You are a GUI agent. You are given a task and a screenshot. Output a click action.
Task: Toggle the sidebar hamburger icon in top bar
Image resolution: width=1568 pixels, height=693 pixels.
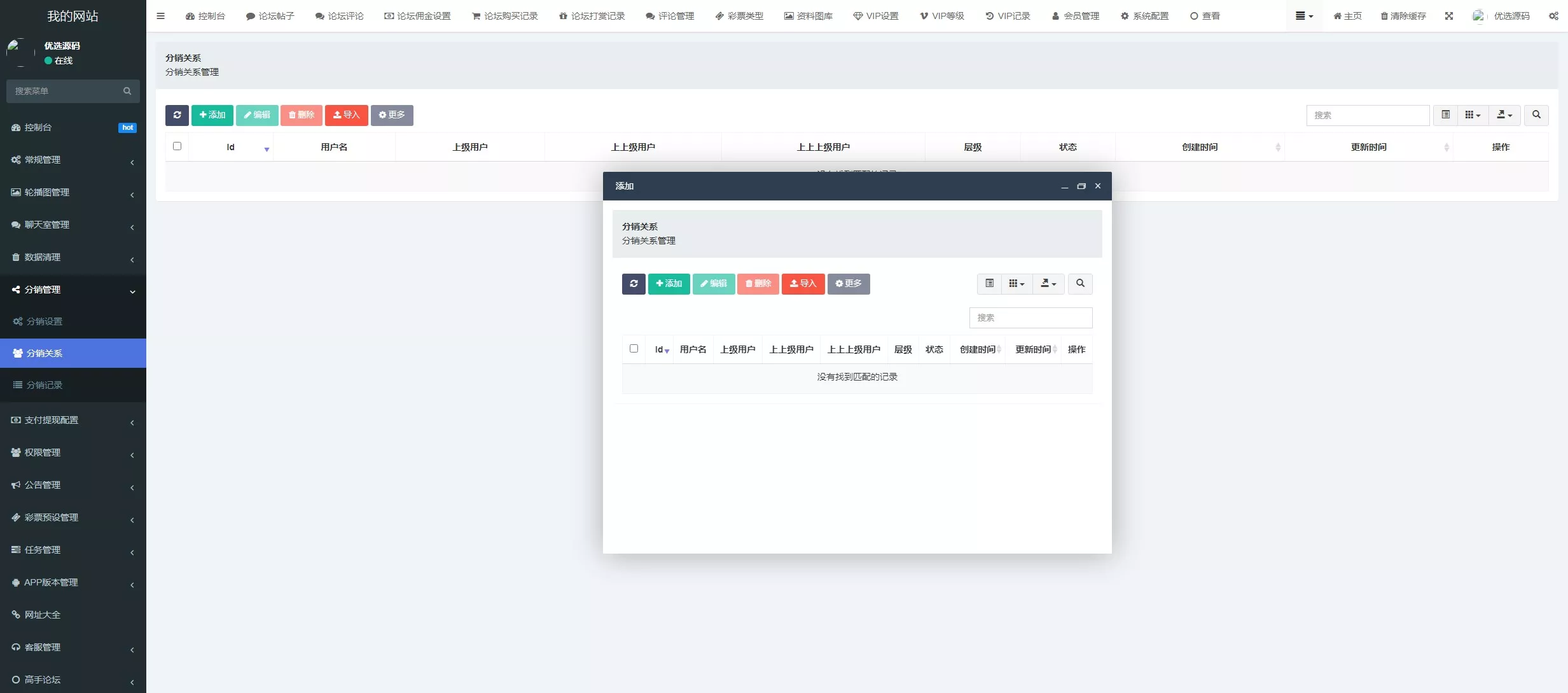click(161, 16)
